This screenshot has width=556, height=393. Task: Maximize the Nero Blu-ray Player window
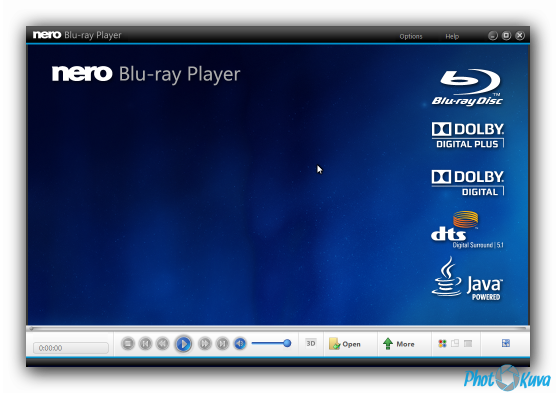coord(506,35)
